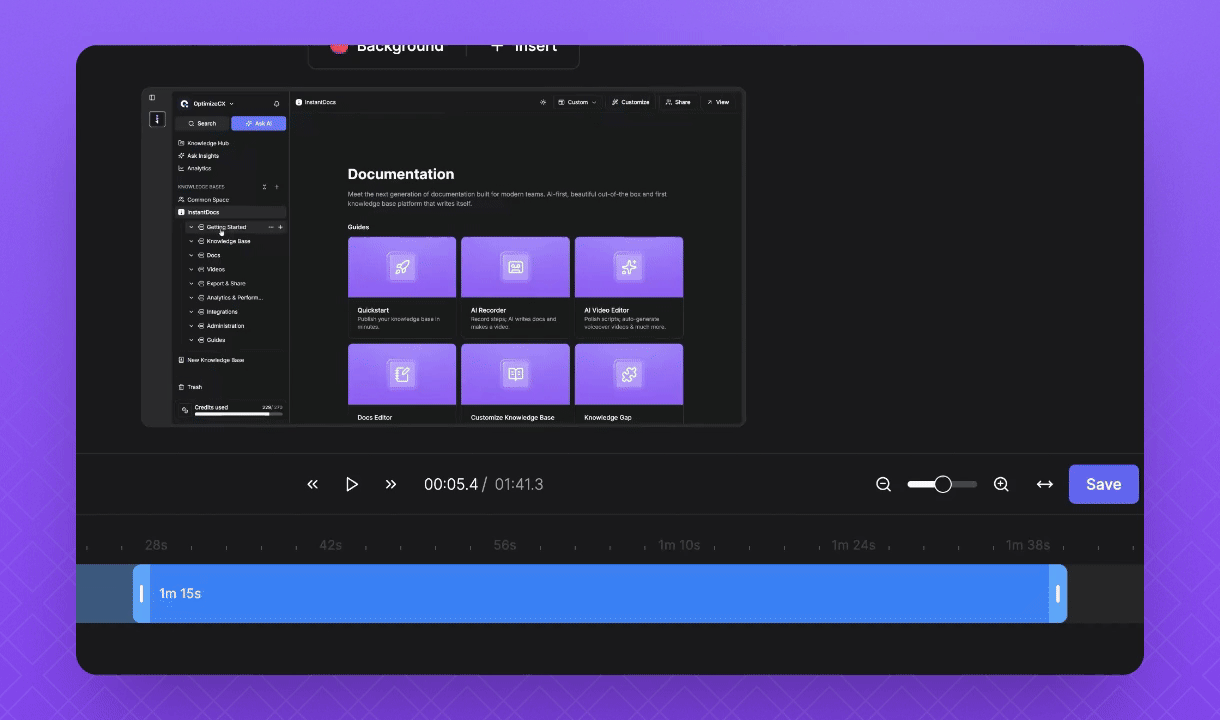Select the InstantDocs knowledge base row
Viewport: 1220px width, 720px height.
pyautogui.click(x=231, y=212)
